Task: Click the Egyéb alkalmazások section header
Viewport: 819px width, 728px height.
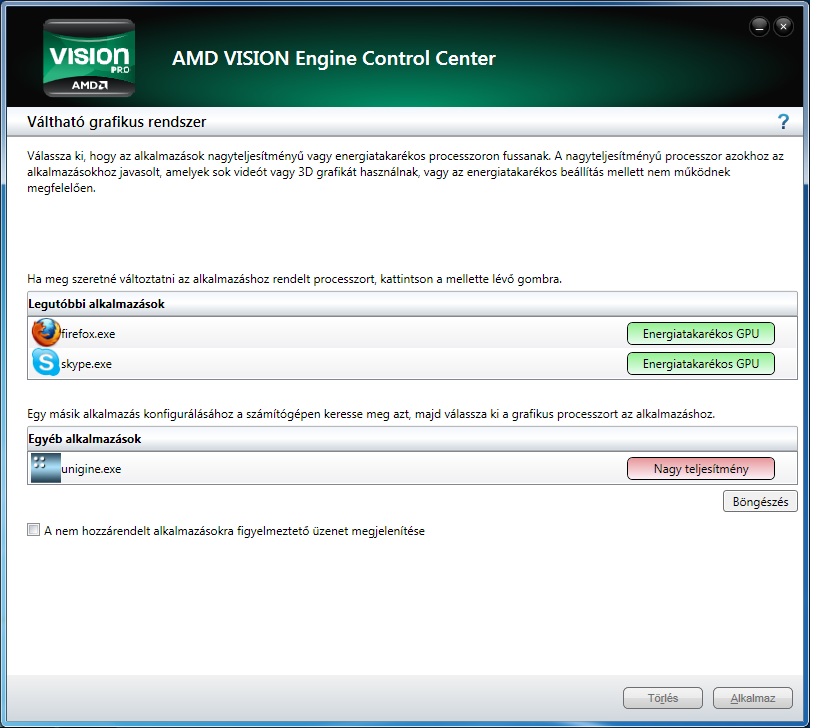Action: point(412,439)
